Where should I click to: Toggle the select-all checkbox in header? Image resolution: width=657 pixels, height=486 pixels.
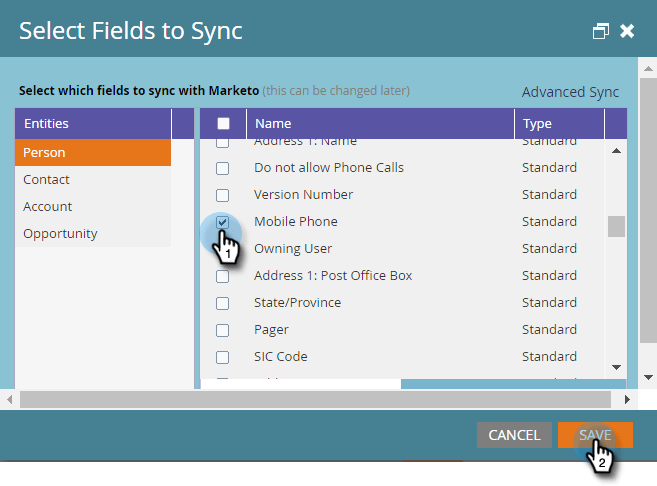pyautogui.click(x=223, y=124)
